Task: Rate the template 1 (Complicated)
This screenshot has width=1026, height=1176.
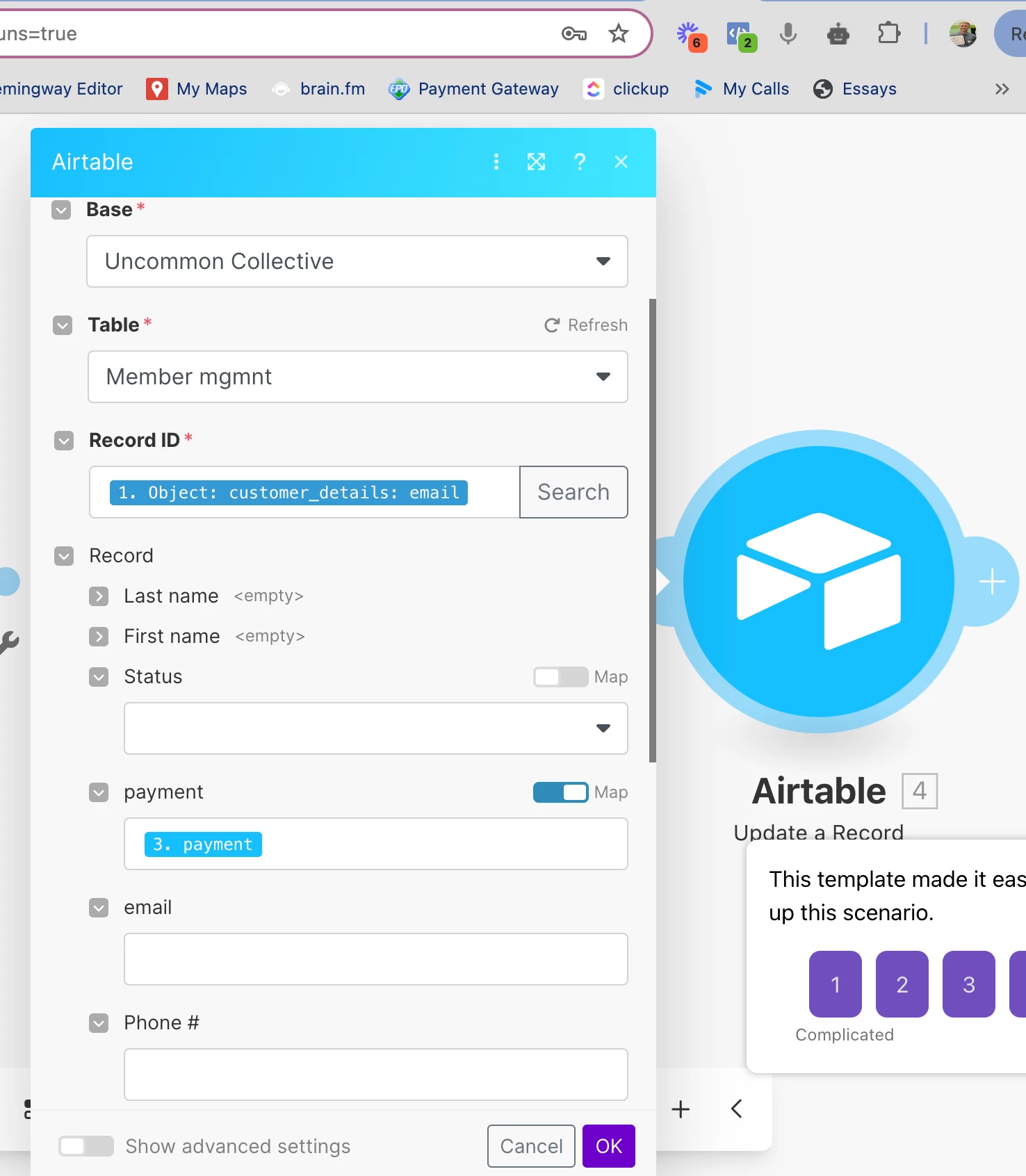Action: click(x=836, y=984)
